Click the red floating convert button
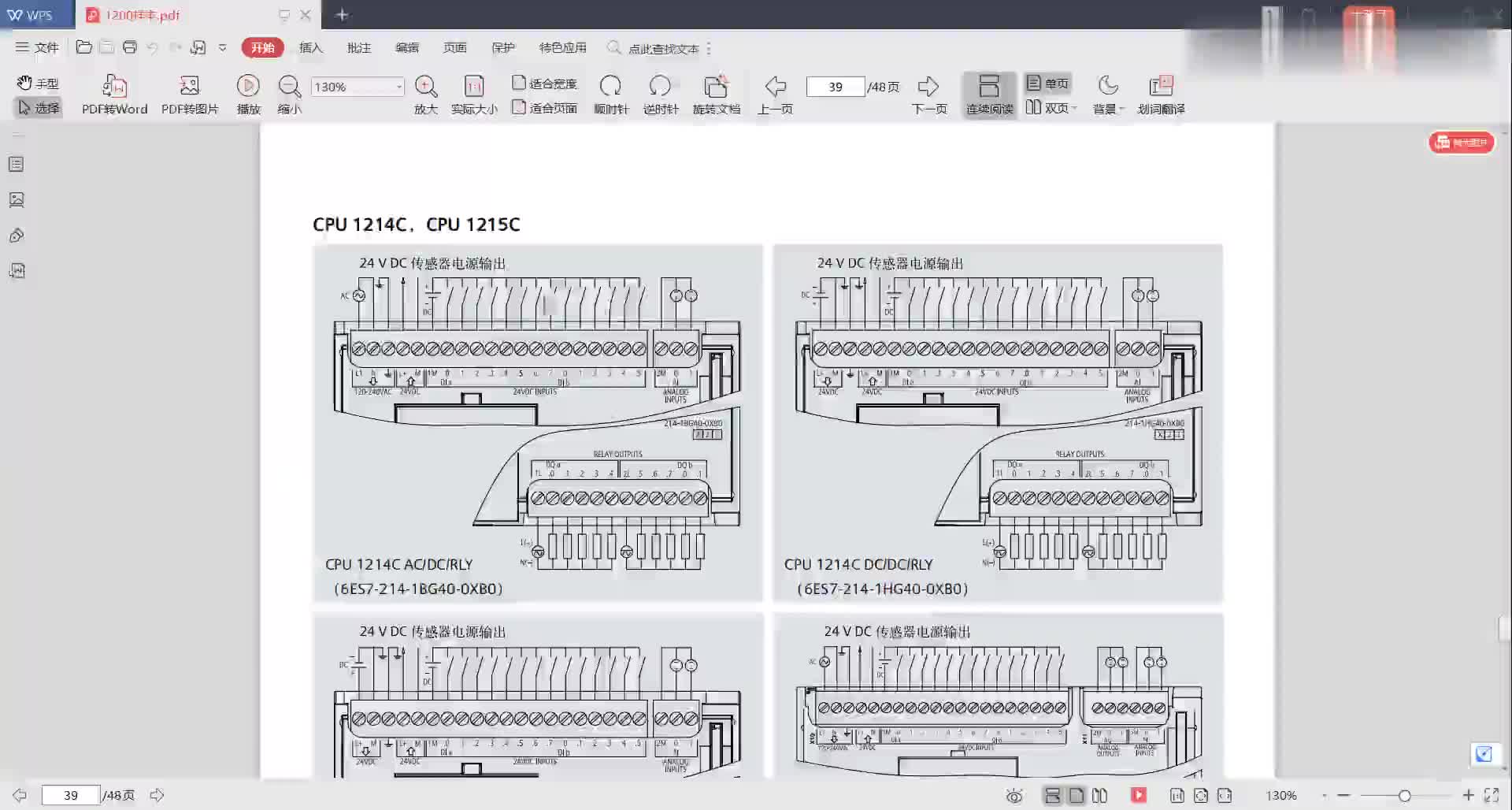 point(1462,142)
